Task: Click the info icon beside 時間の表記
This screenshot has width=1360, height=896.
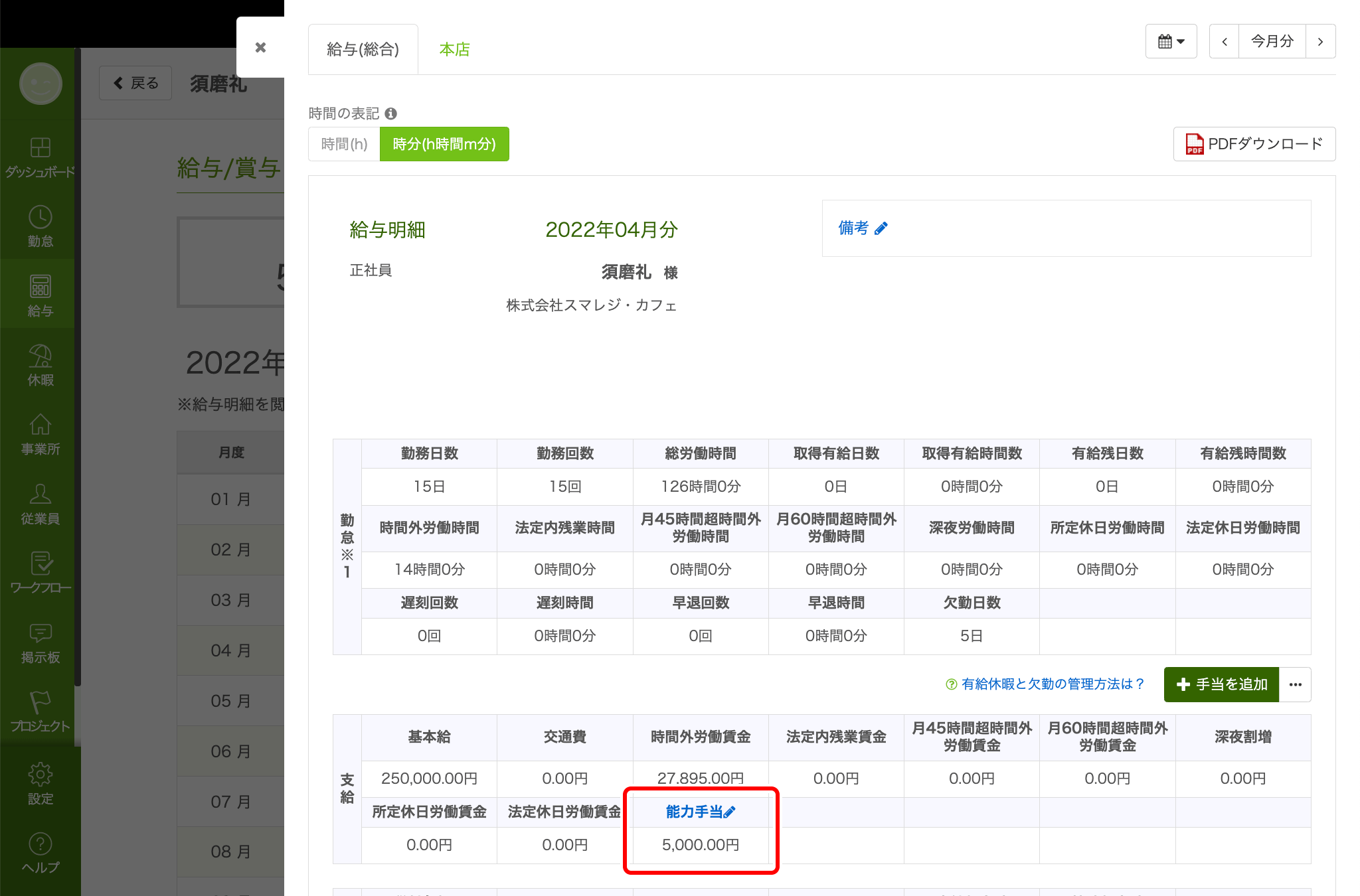Action: click(x=391, y=113)
